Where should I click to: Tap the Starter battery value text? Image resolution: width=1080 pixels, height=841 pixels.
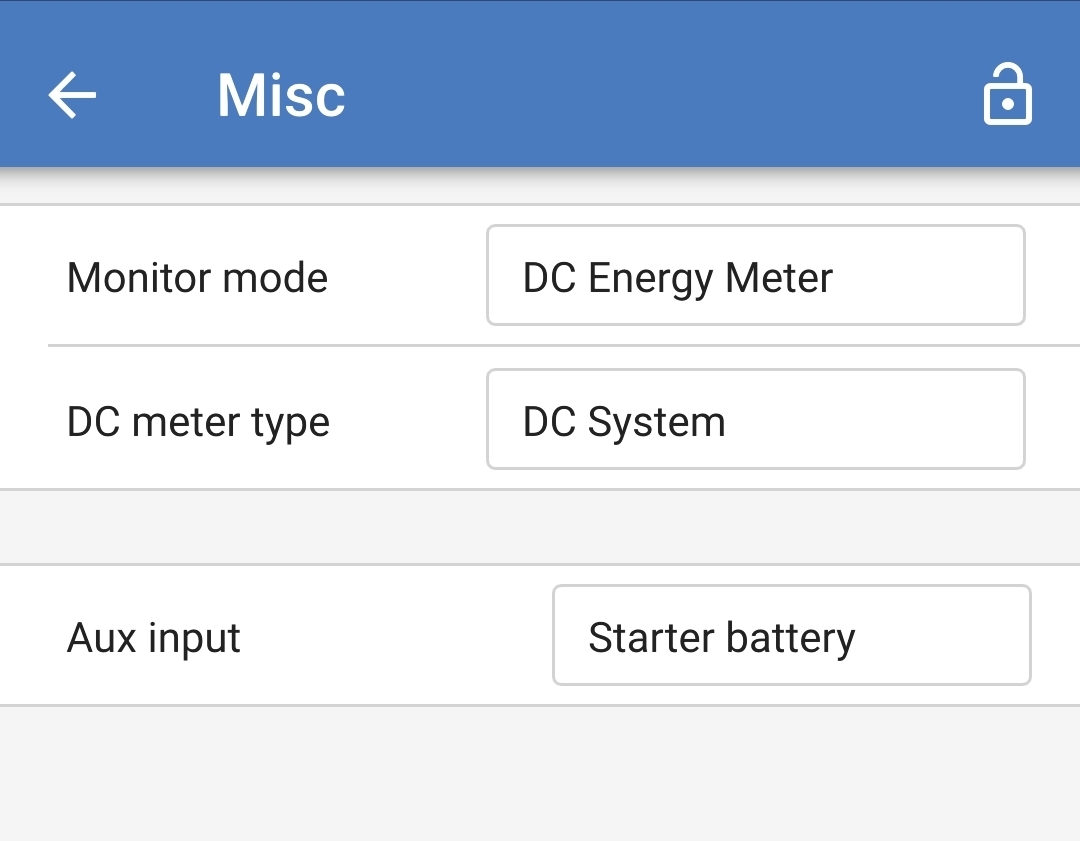point(721,637)
